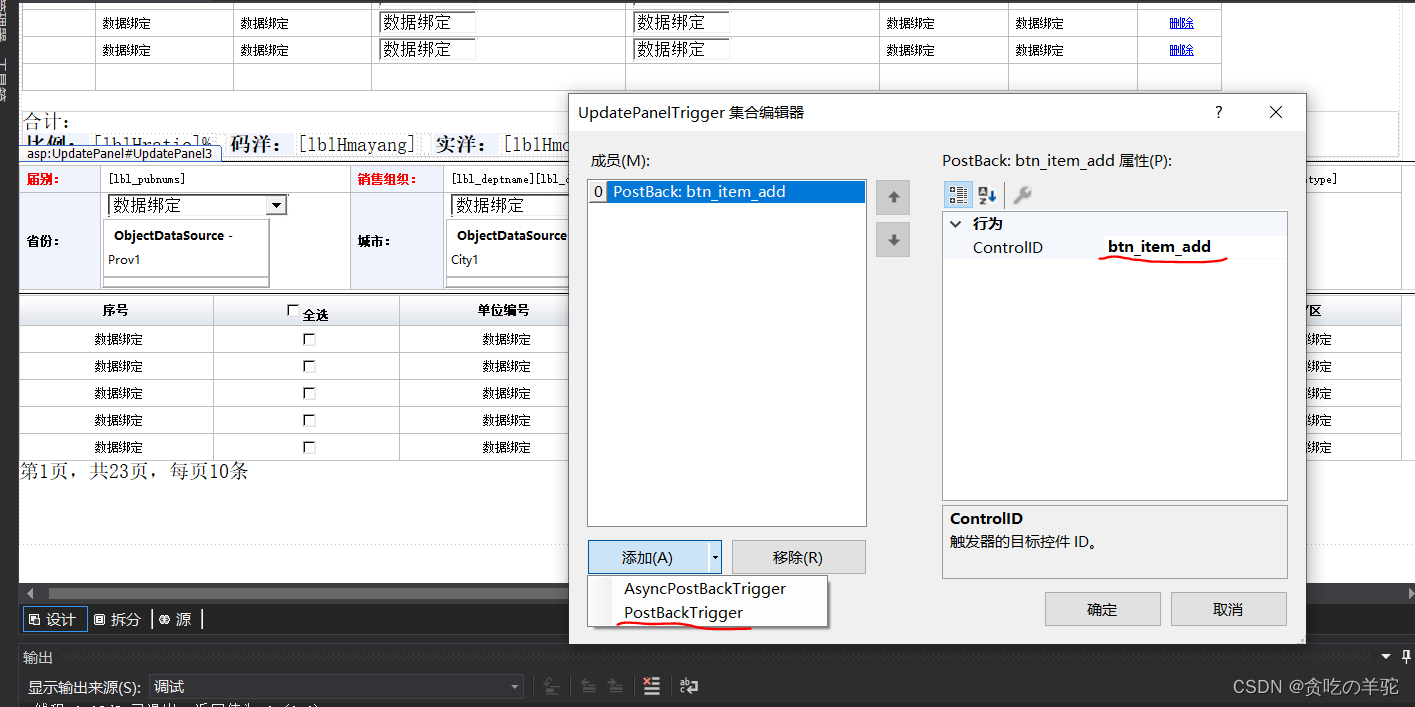Go to previous message in output toolbar

(x=587, y=686)
